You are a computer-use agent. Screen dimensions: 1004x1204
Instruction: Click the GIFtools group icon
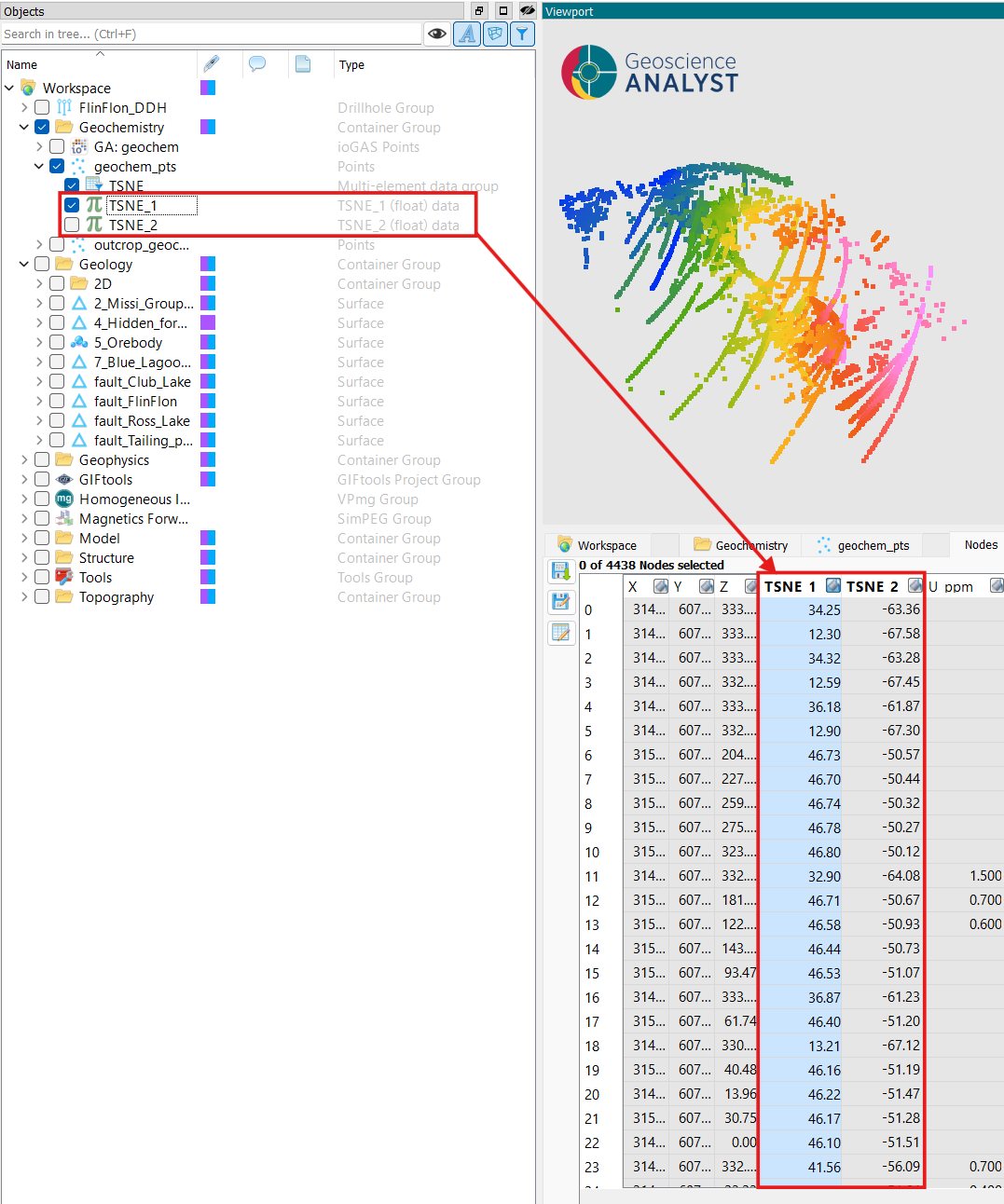pos(64,479)
